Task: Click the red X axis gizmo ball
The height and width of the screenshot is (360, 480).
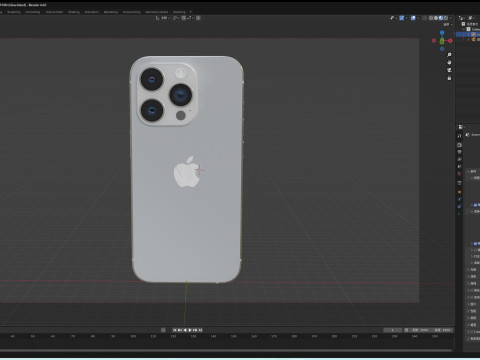Action: (x=450, y=41)
